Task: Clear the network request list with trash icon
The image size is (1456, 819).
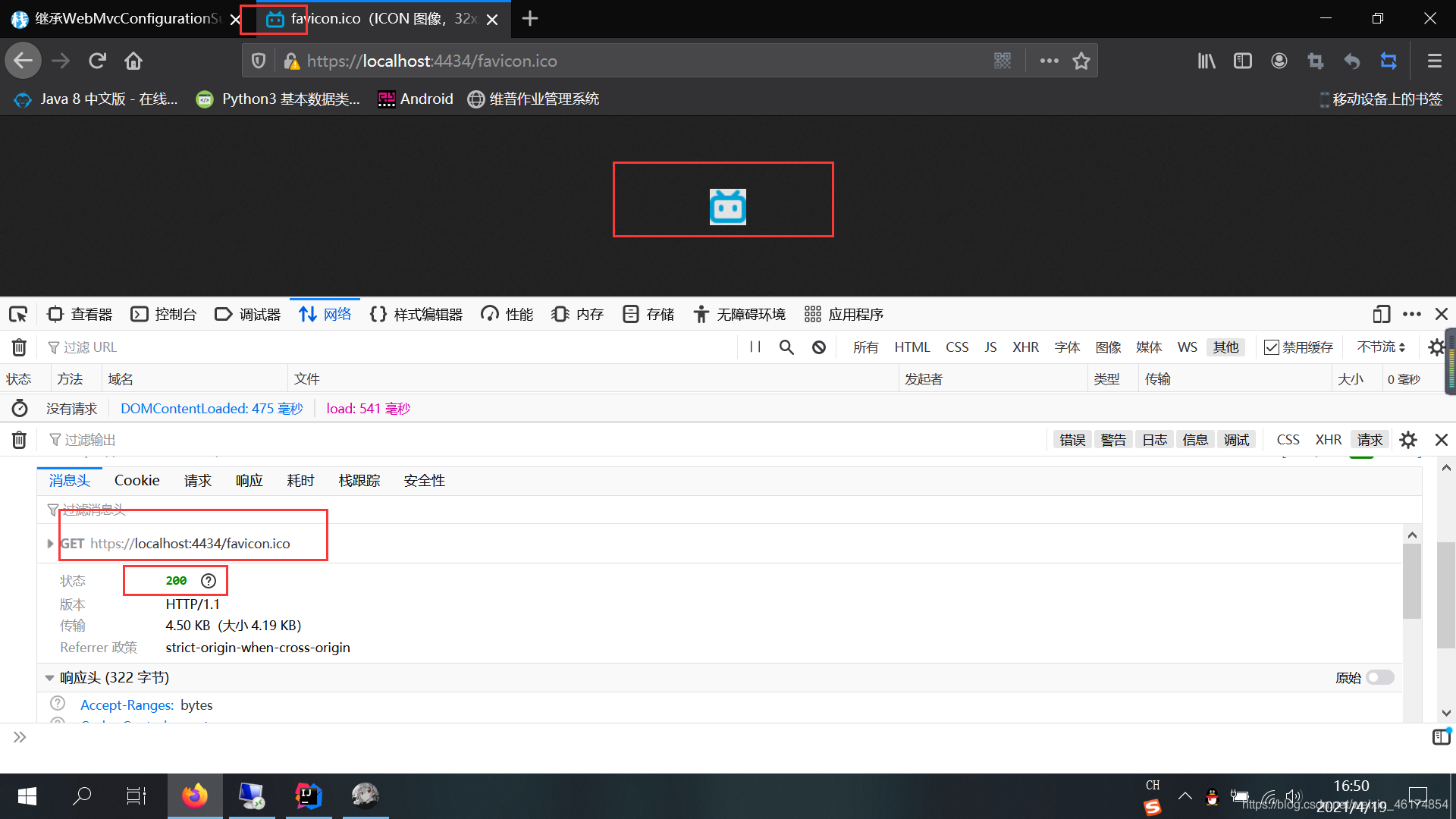Action: tap(19, 347)
